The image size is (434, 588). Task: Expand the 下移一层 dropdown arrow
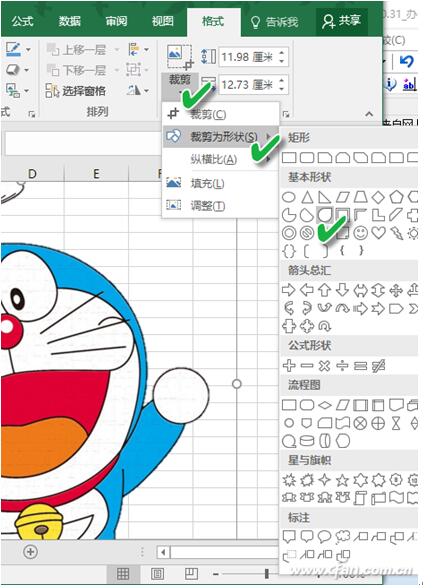[117, 70]
